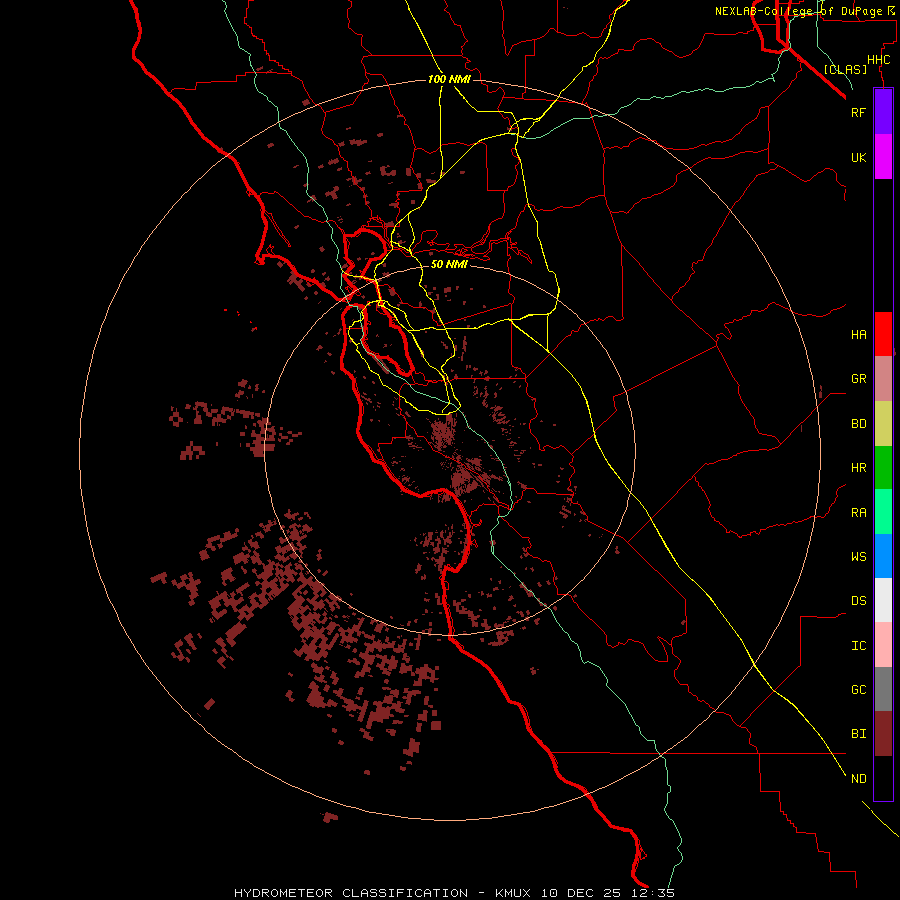Choose the WS blue legend swatch
Viewport: 900px width, 900px height.
[883, 556]
